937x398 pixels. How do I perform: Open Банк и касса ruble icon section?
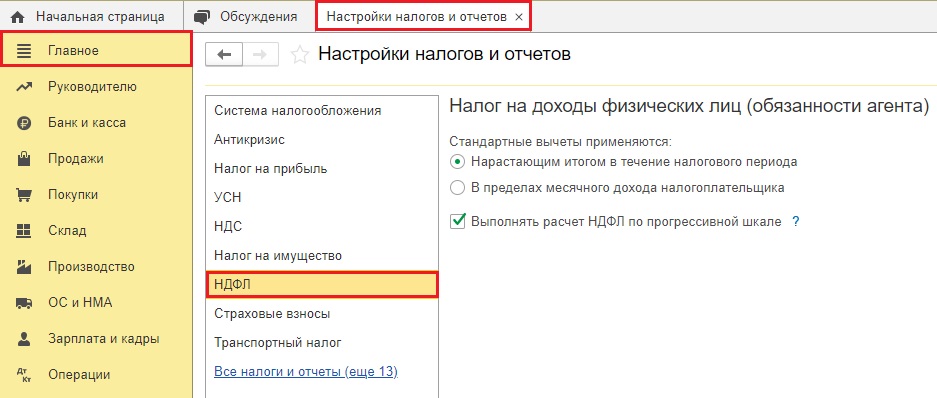point(23,123)
